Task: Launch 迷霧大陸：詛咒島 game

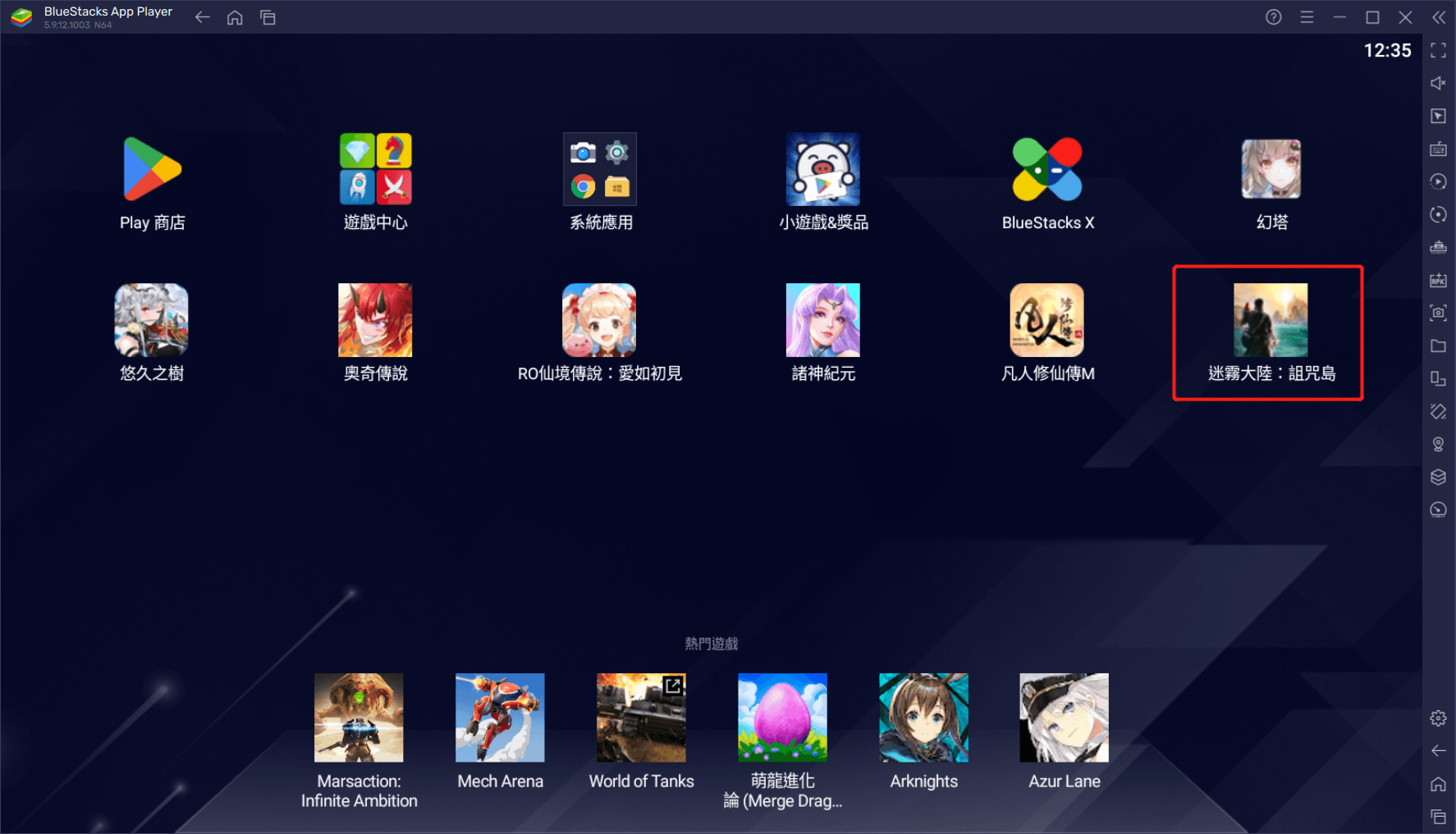Action: click(1271, 320)
